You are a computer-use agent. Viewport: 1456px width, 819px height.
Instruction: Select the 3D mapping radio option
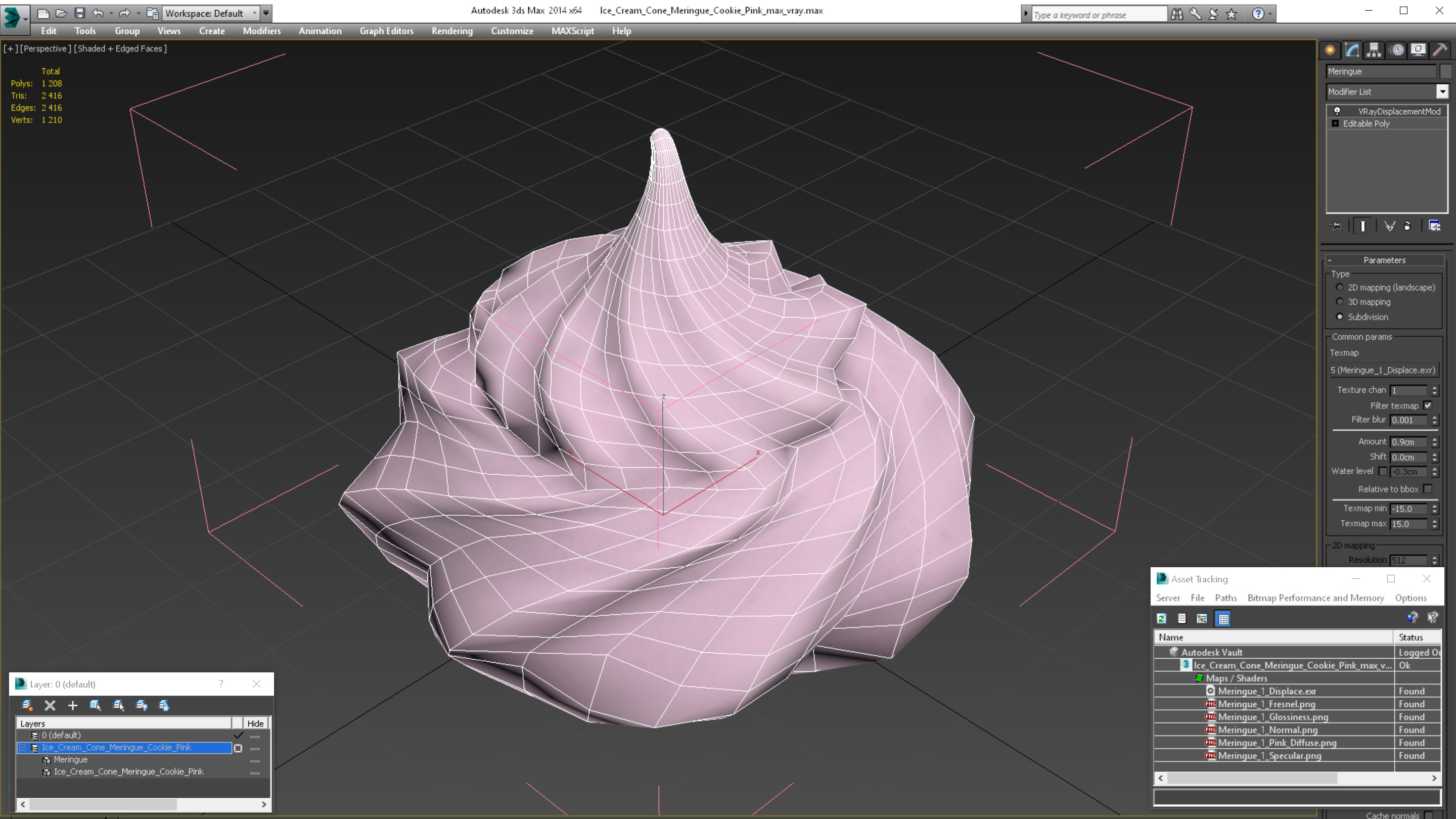coord(1340,302)
